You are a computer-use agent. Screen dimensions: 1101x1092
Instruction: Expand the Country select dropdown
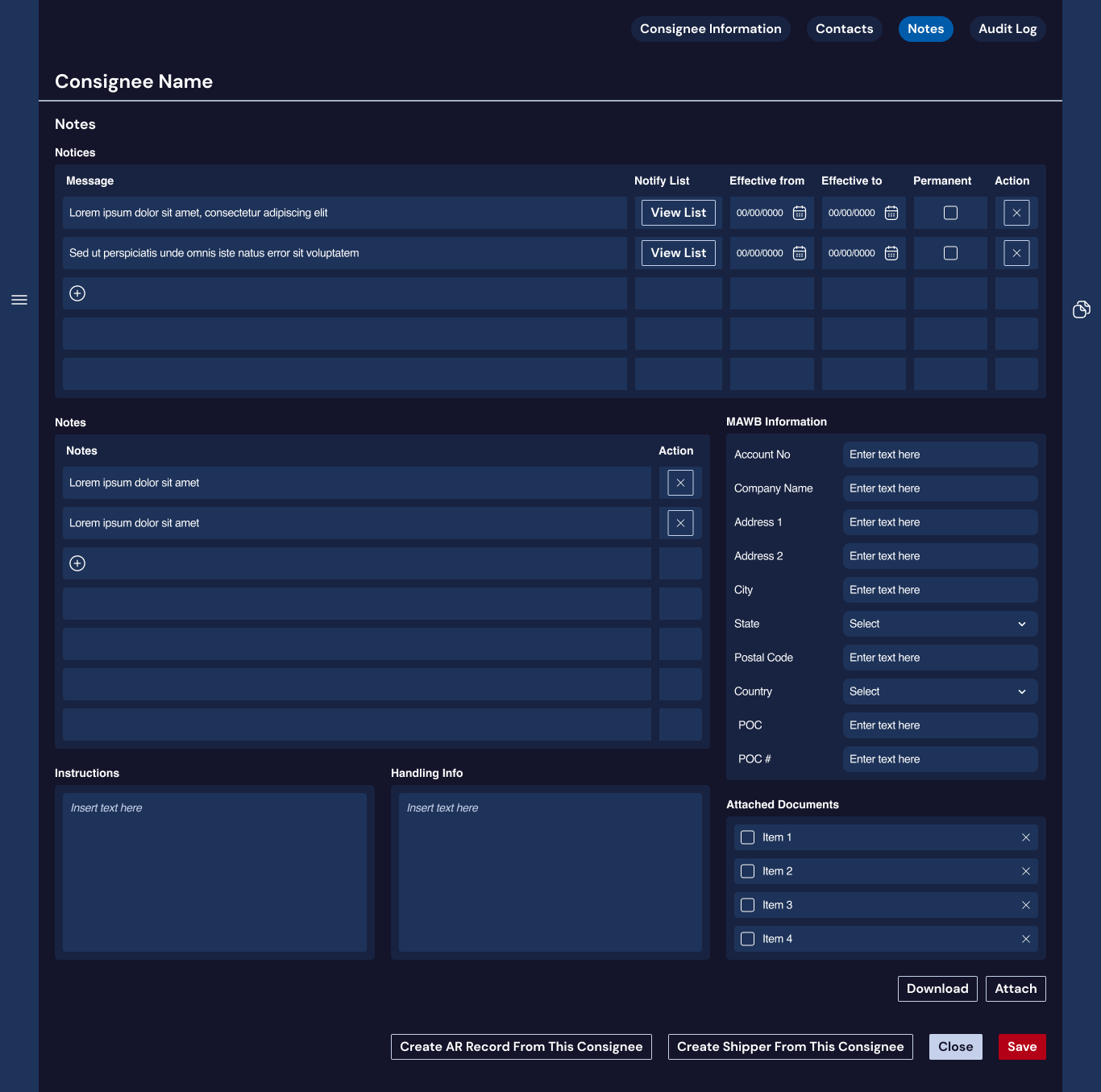click(x=941, y=691)
